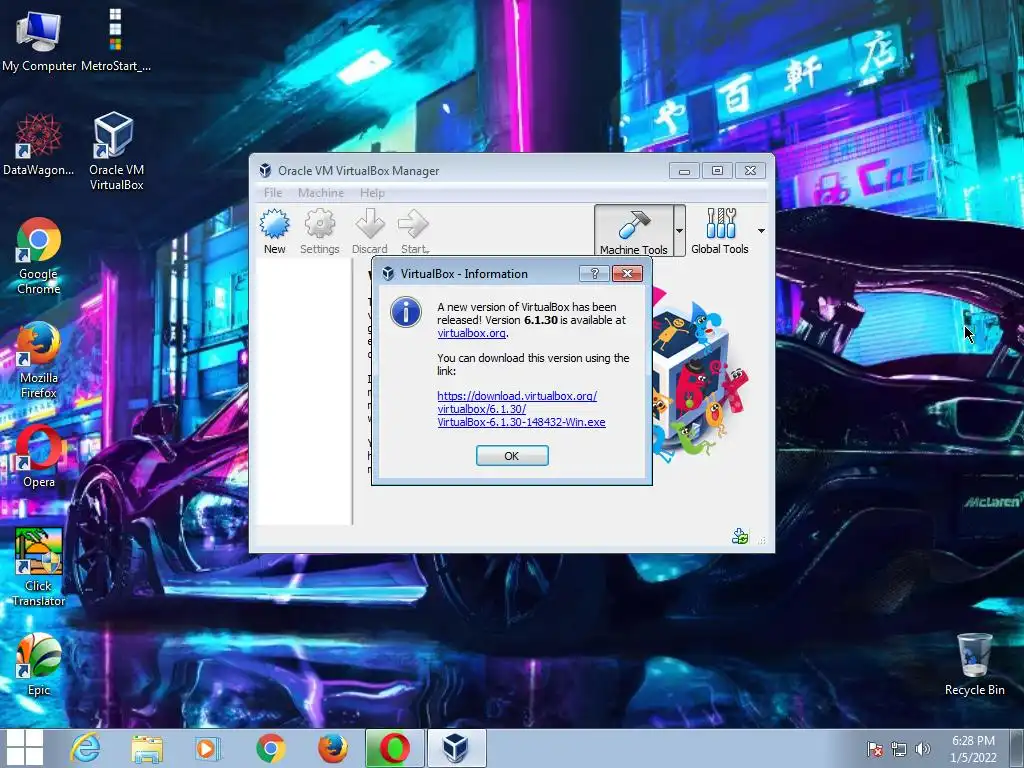The height and width of the screenshot is (768, 1024).
Task: Click the Start arrow icon
Action: [x=414, y=231]
